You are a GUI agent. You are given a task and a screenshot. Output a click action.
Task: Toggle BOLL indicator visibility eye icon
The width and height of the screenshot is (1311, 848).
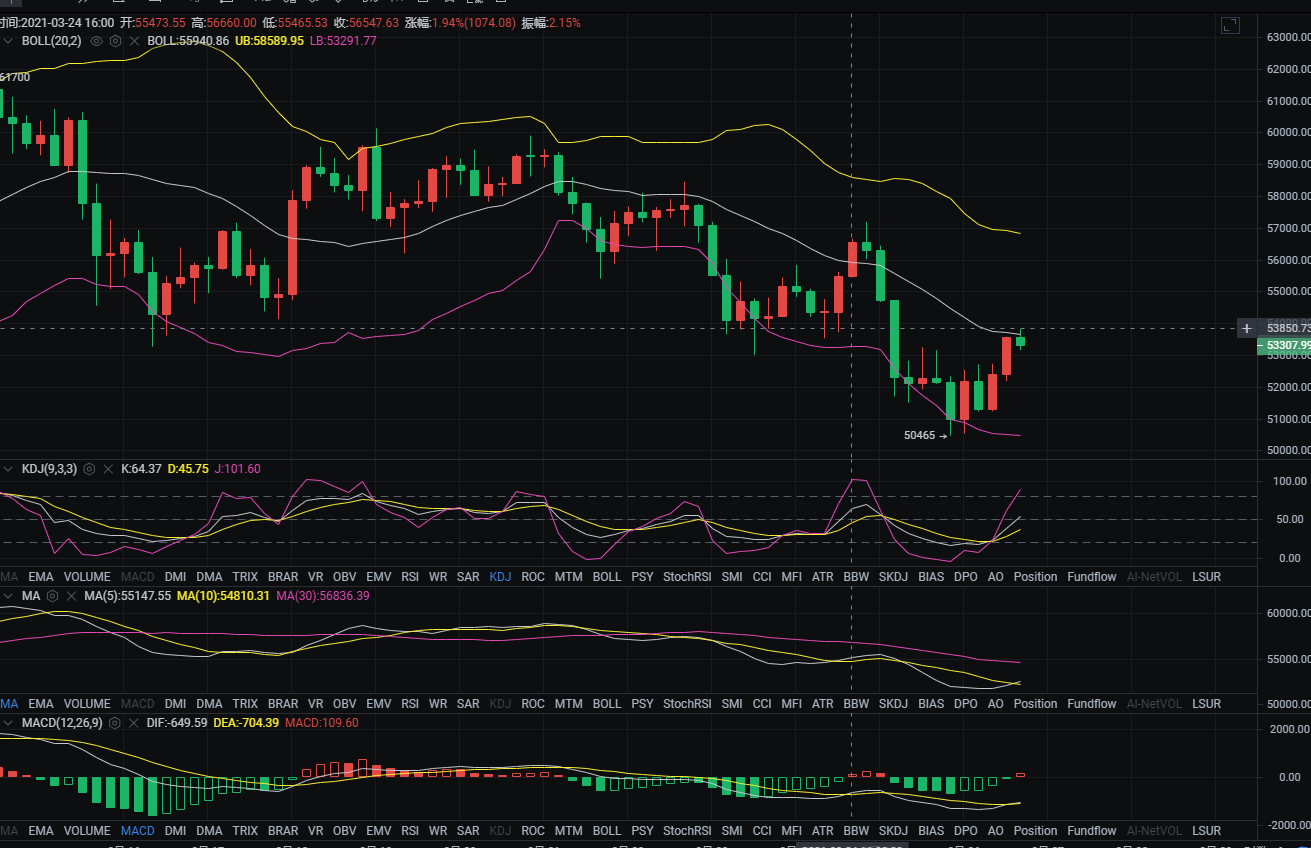coord(97,41)
